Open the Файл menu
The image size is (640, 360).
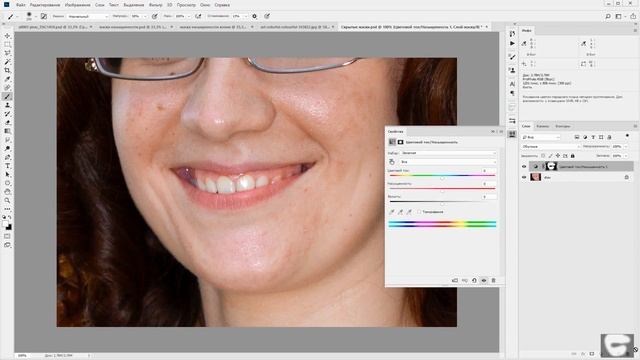tap(20, 5)
